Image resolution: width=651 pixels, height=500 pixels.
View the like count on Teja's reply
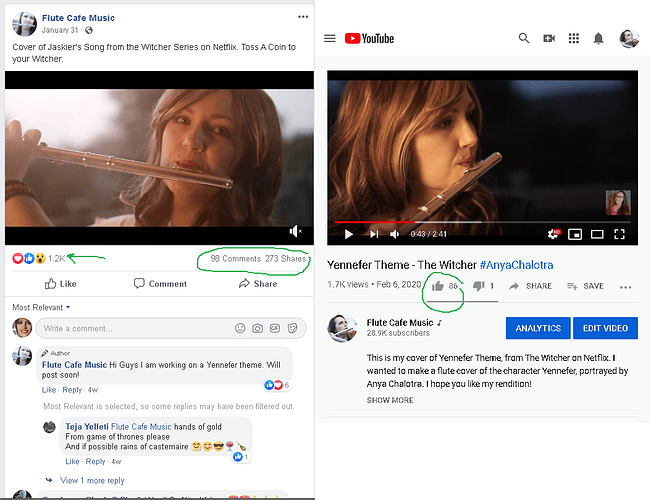241,457
